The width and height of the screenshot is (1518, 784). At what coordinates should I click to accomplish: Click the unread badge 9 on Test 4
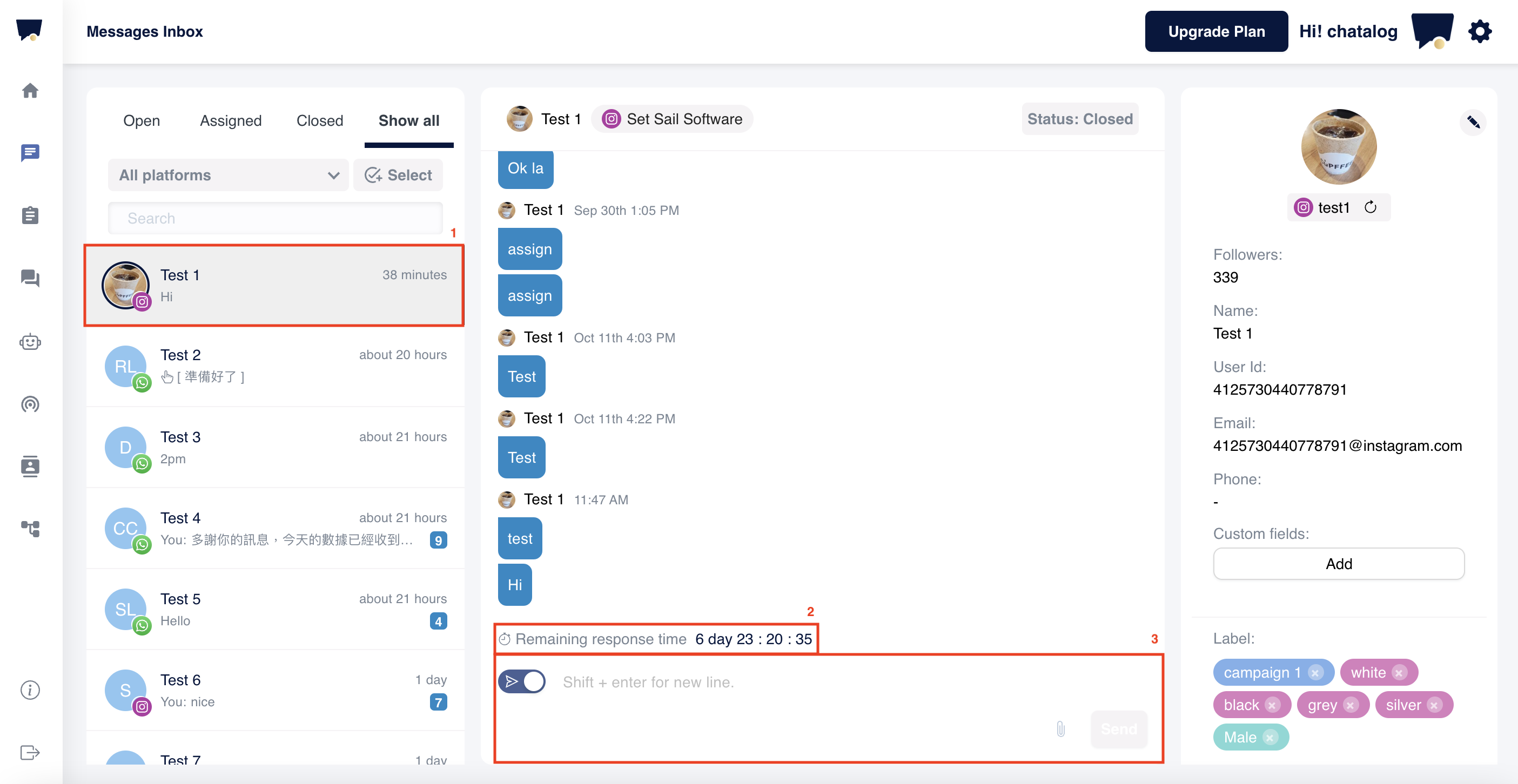coord(438,540)
